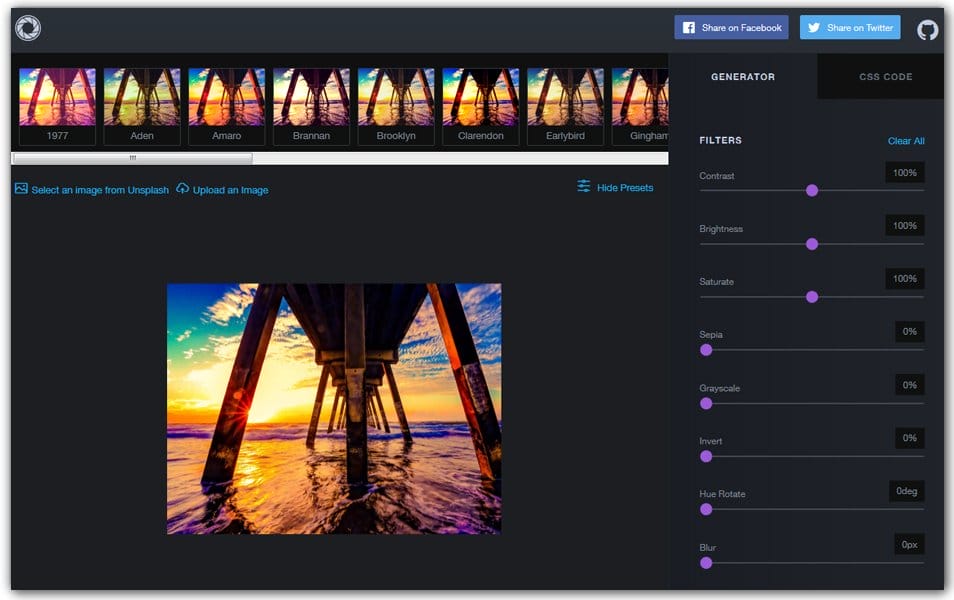Click the presets horizontal scrollbar
954x600 pixels.
[x=133, y=158]
